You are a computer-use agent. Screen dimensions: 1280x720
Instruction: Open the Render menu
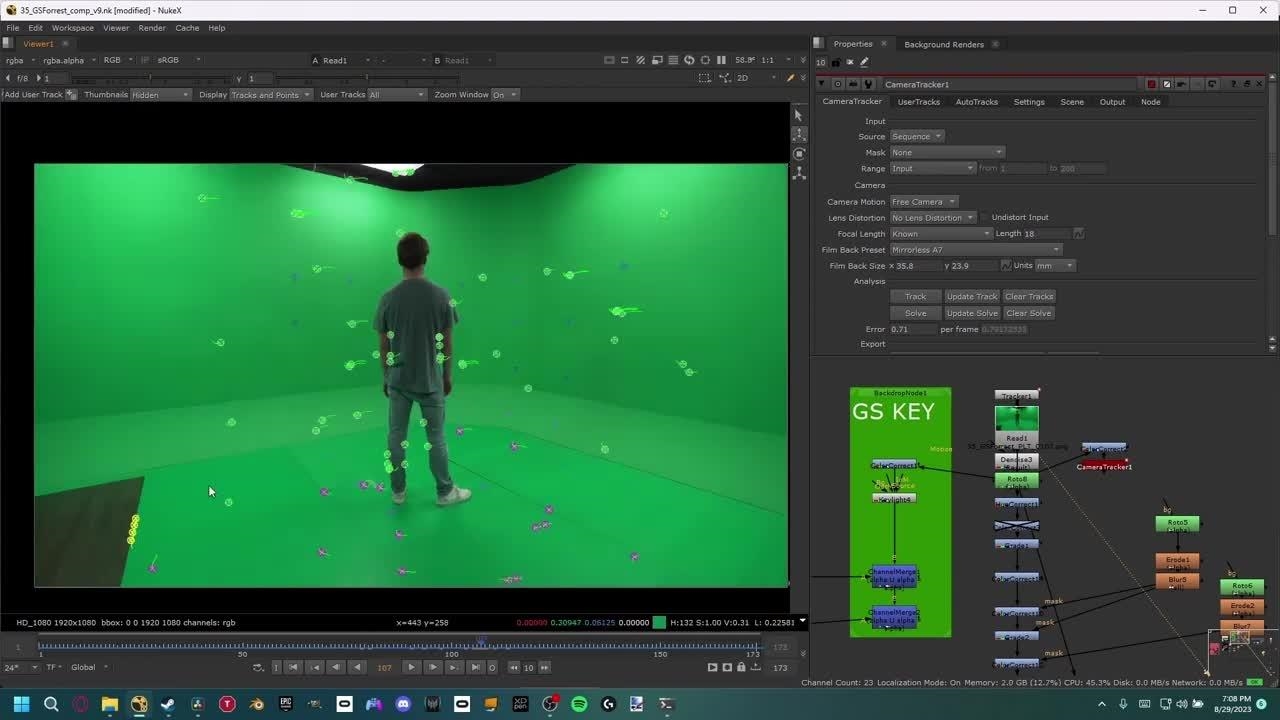(x=152, y=28)
